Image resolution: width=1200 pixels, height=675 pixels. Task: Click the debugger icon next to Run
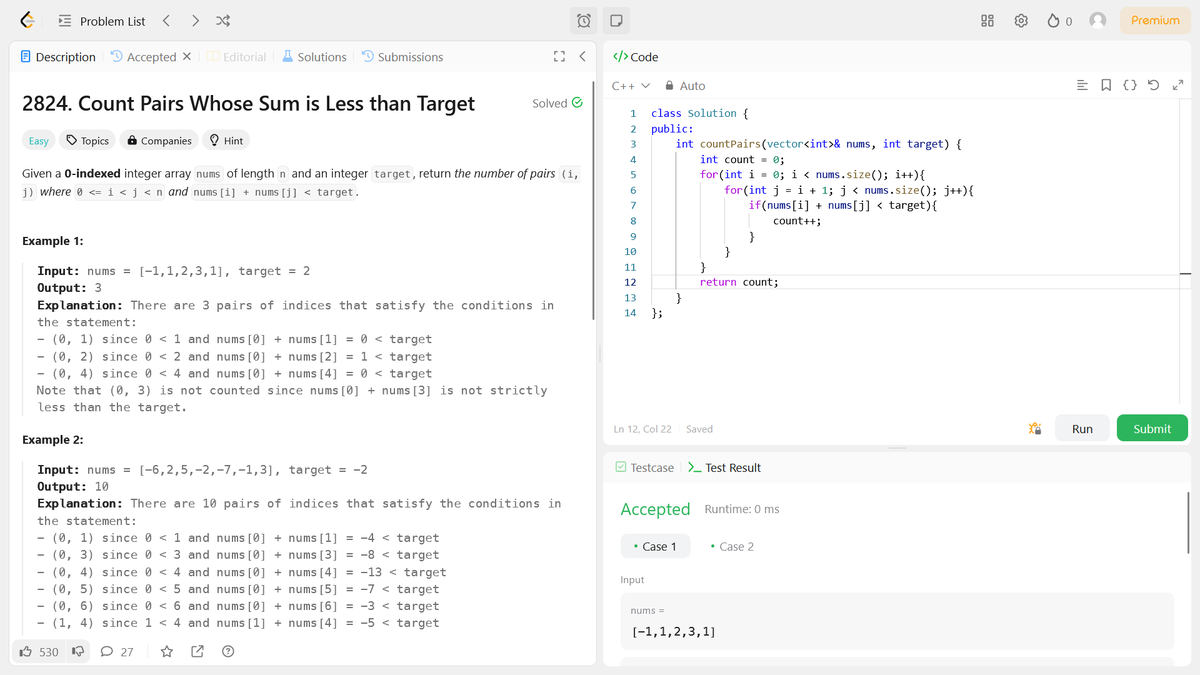[x=1035, y=428]
